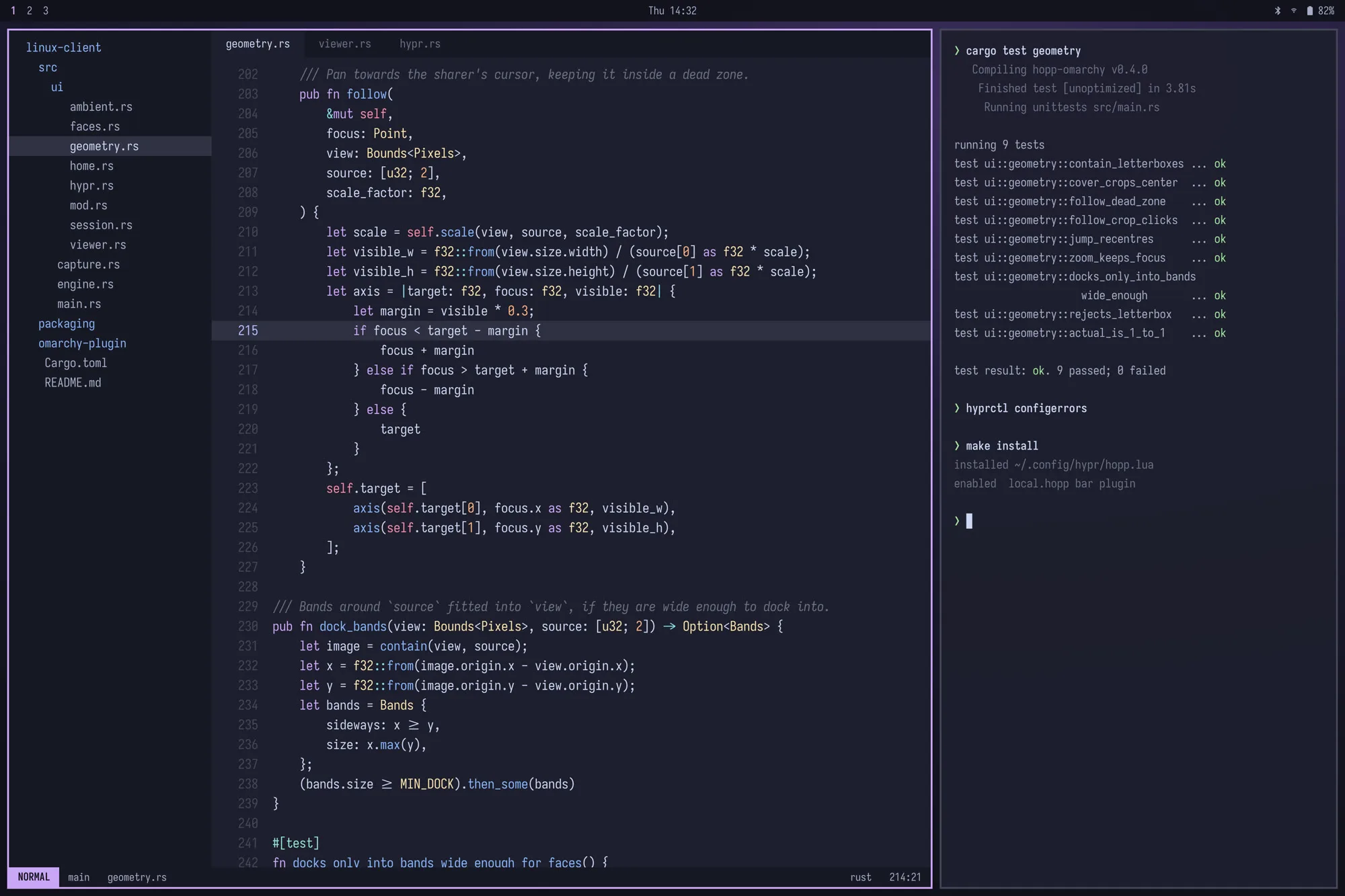
Task: Open Cargo.toml in the file tree
Action: tap(75, 363)
